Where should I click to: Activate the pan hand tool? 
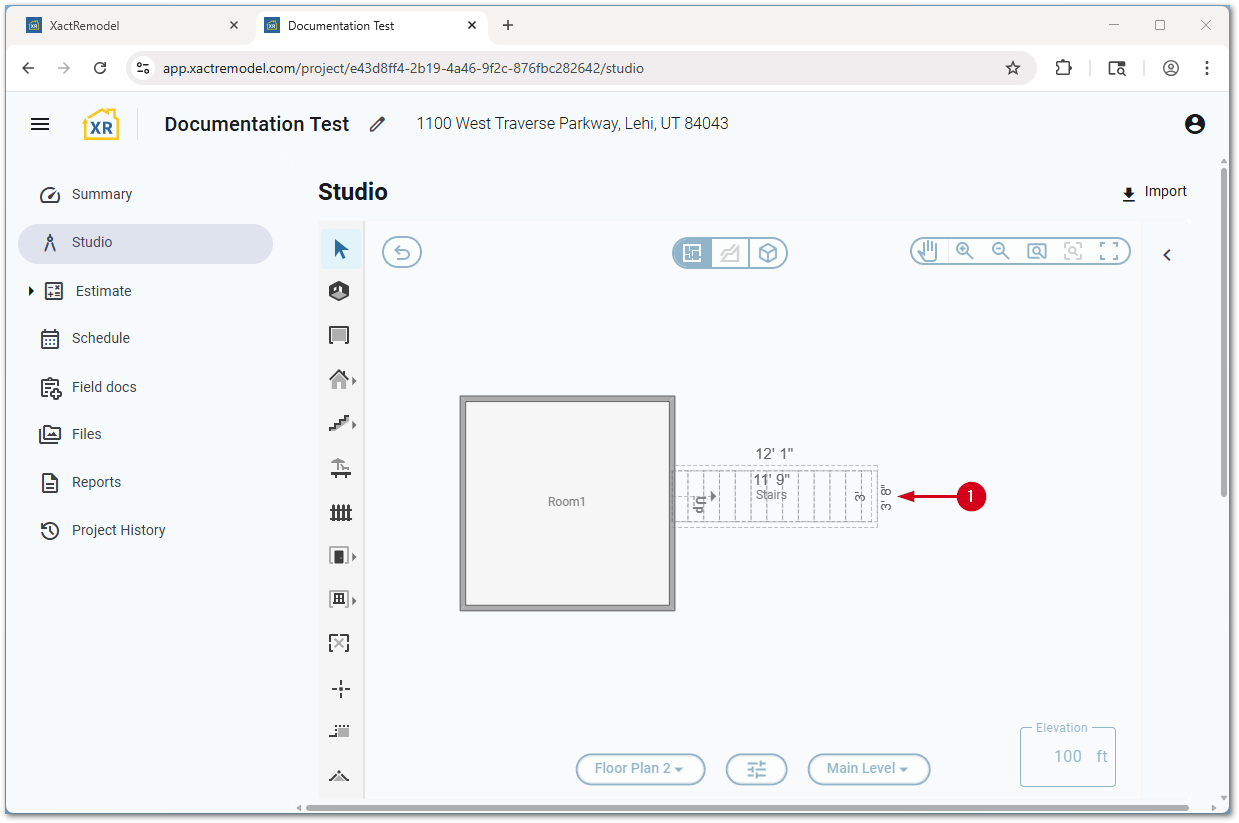point(929,252)
